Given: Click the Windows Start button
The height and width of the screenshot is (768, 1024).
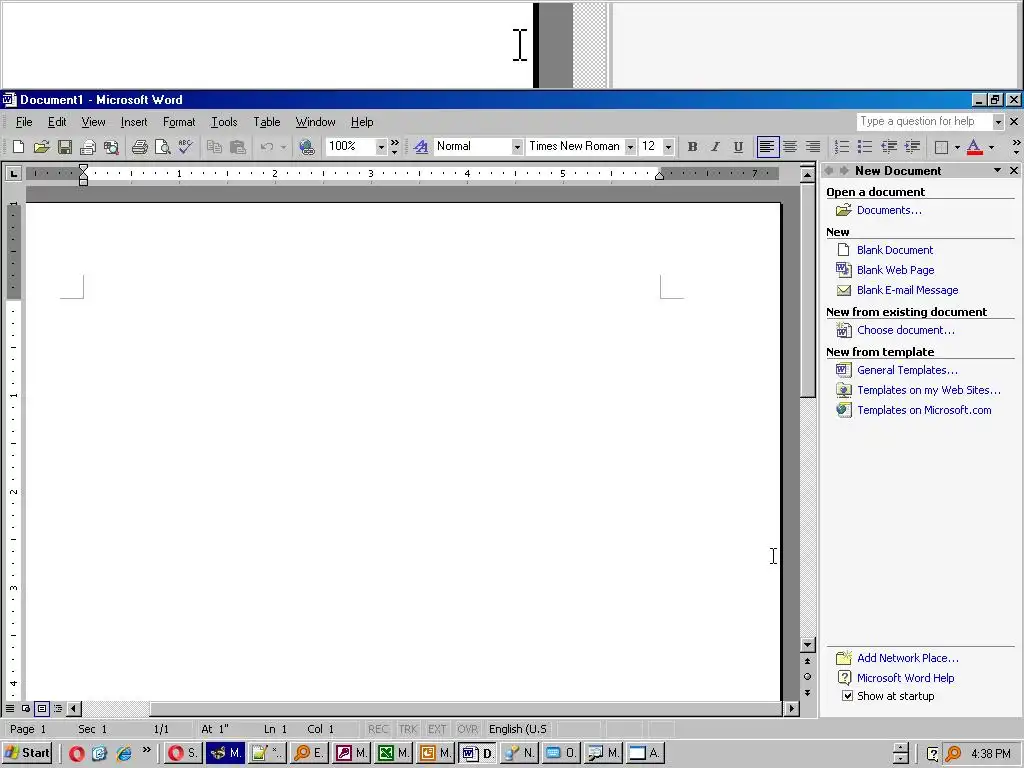Looking at the screenshot, I should tap(27, 753).
